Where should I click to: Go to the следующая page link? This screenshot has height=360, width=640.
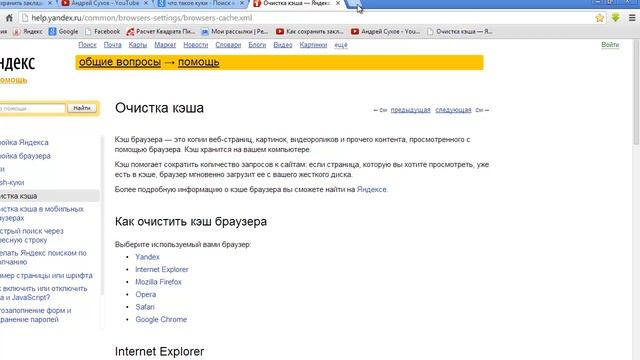(x=453, y=110)
